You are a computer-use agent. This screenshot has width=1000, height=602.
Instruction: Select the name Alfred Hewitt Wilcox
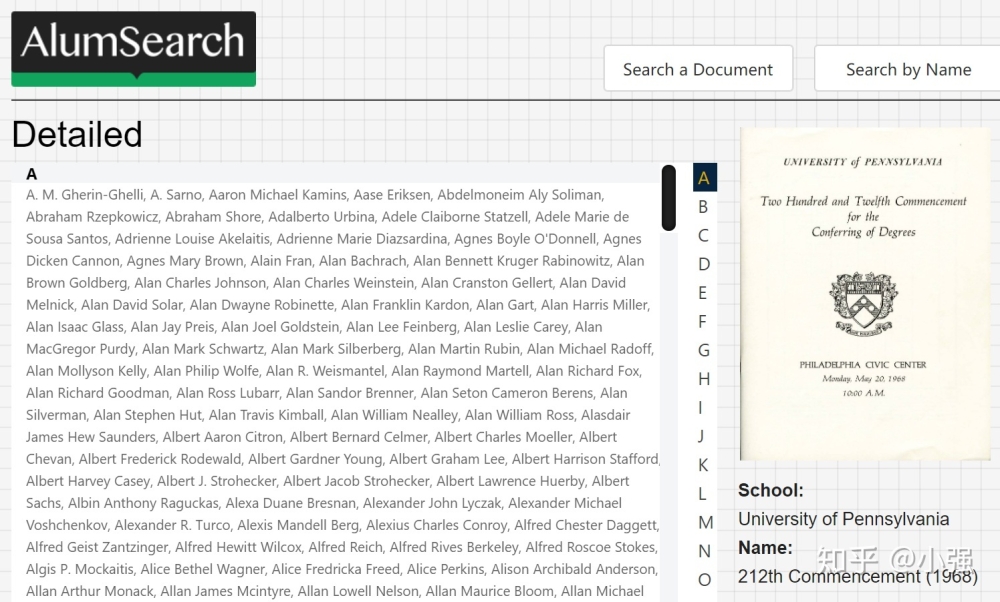(238, 547)
